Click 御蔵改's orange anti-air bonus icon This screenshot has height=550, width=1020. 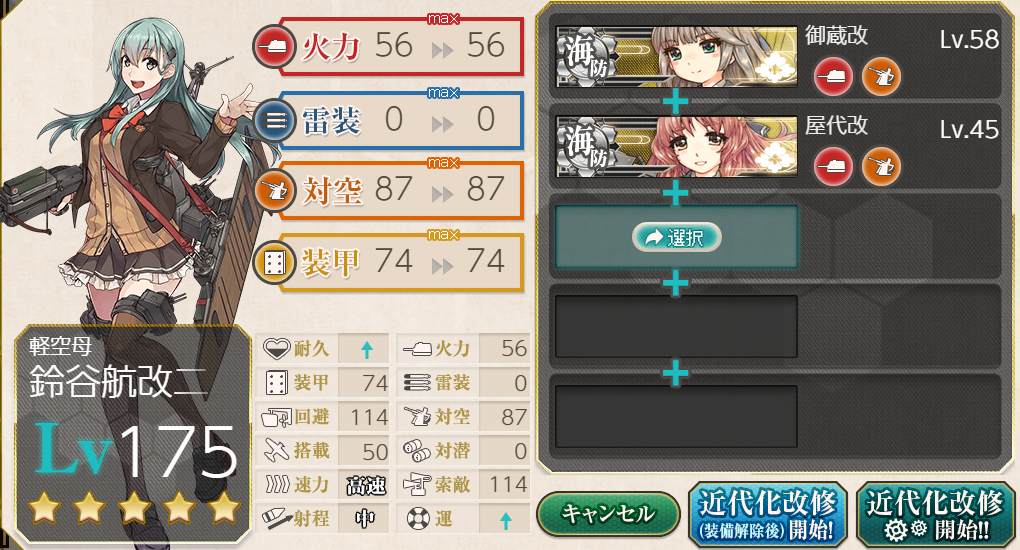click(881, 77)
